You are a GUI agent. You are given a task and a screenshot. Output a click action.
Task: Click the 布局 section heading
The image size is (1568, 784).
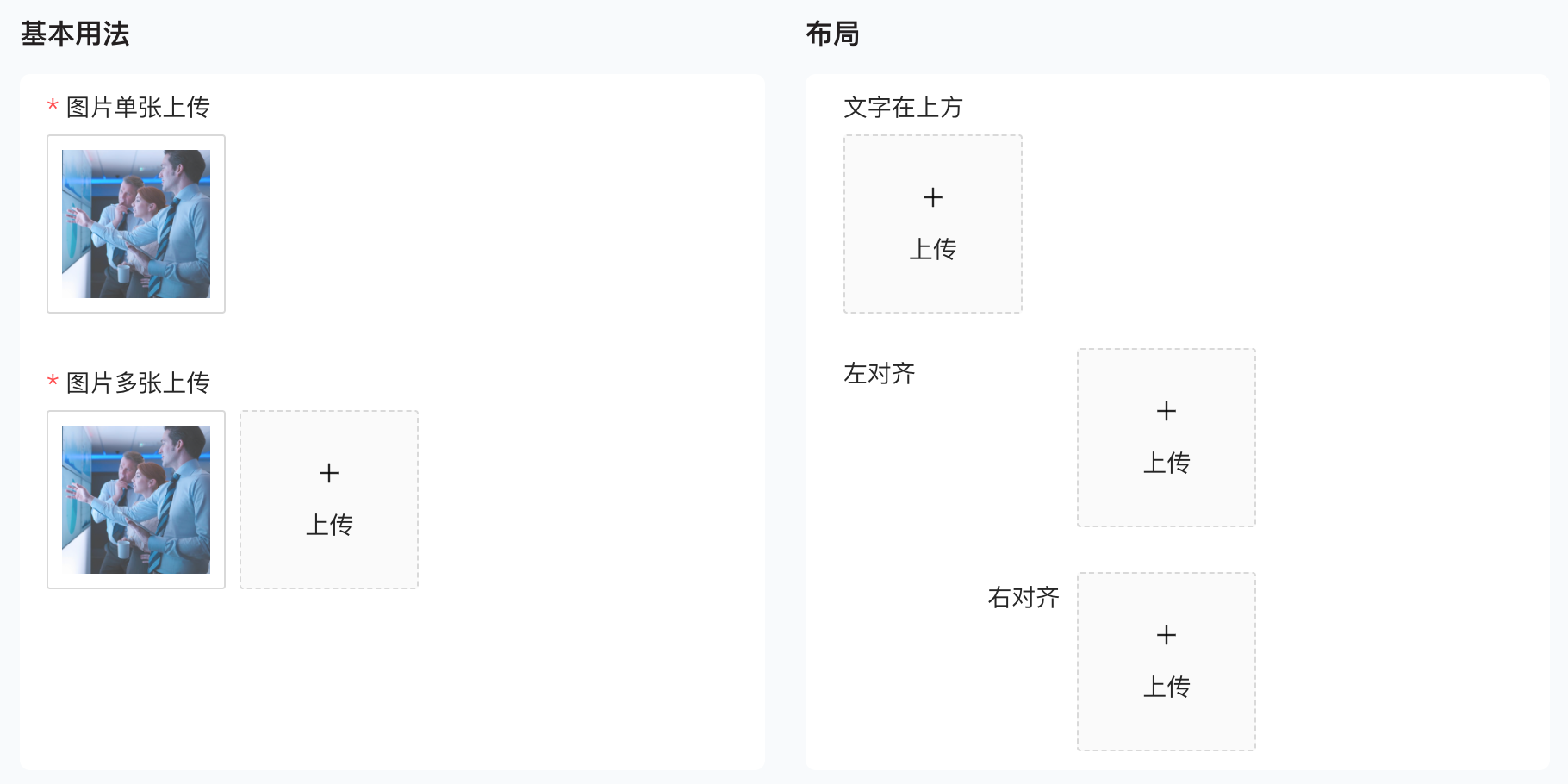coord(832,34)
